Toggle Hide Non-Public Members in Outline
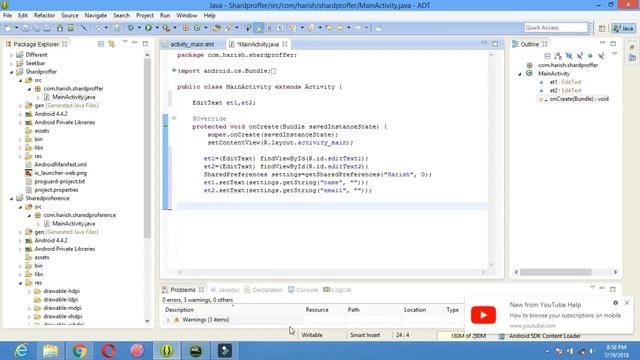Viewport: 640px width, 360px height. click(x=590, y=56)
